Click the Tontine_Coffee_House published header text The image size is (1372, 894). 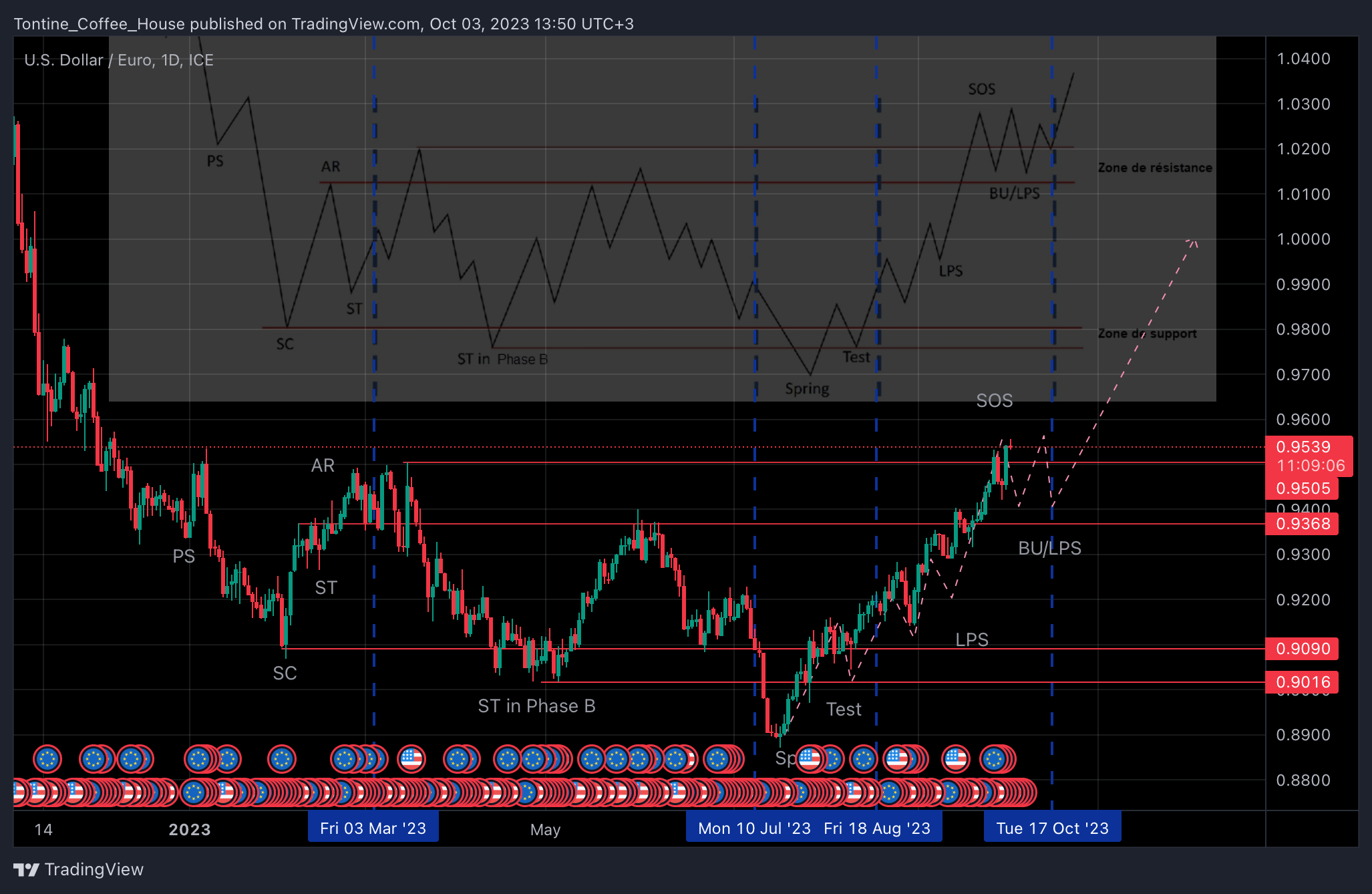click(x=324, y=24)
